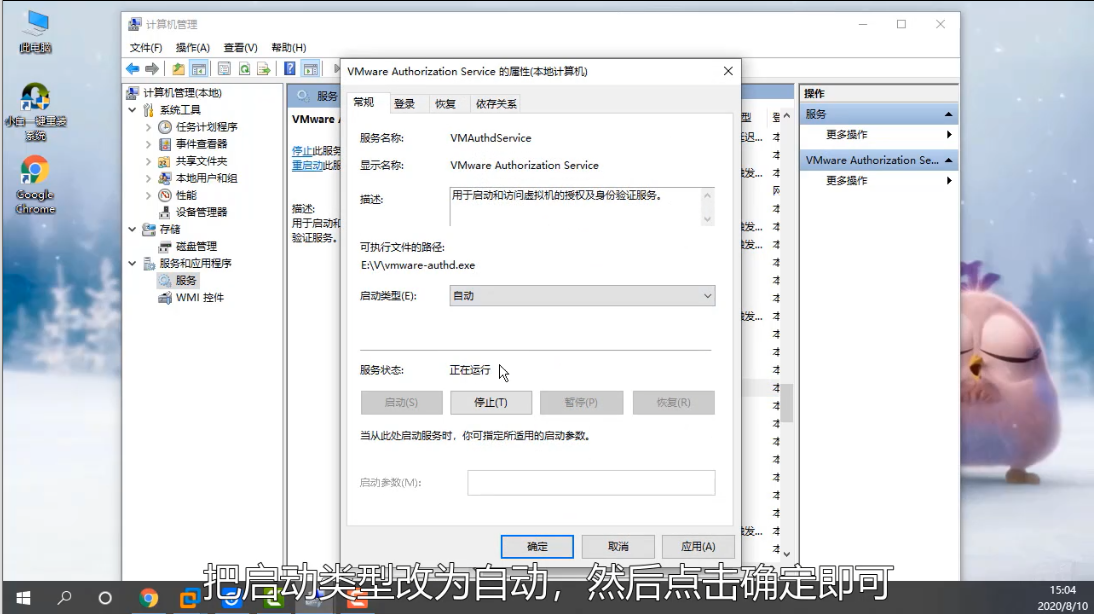
Task: Collapse the 服务和应用程序 tree node
Action: coord(133,263)
